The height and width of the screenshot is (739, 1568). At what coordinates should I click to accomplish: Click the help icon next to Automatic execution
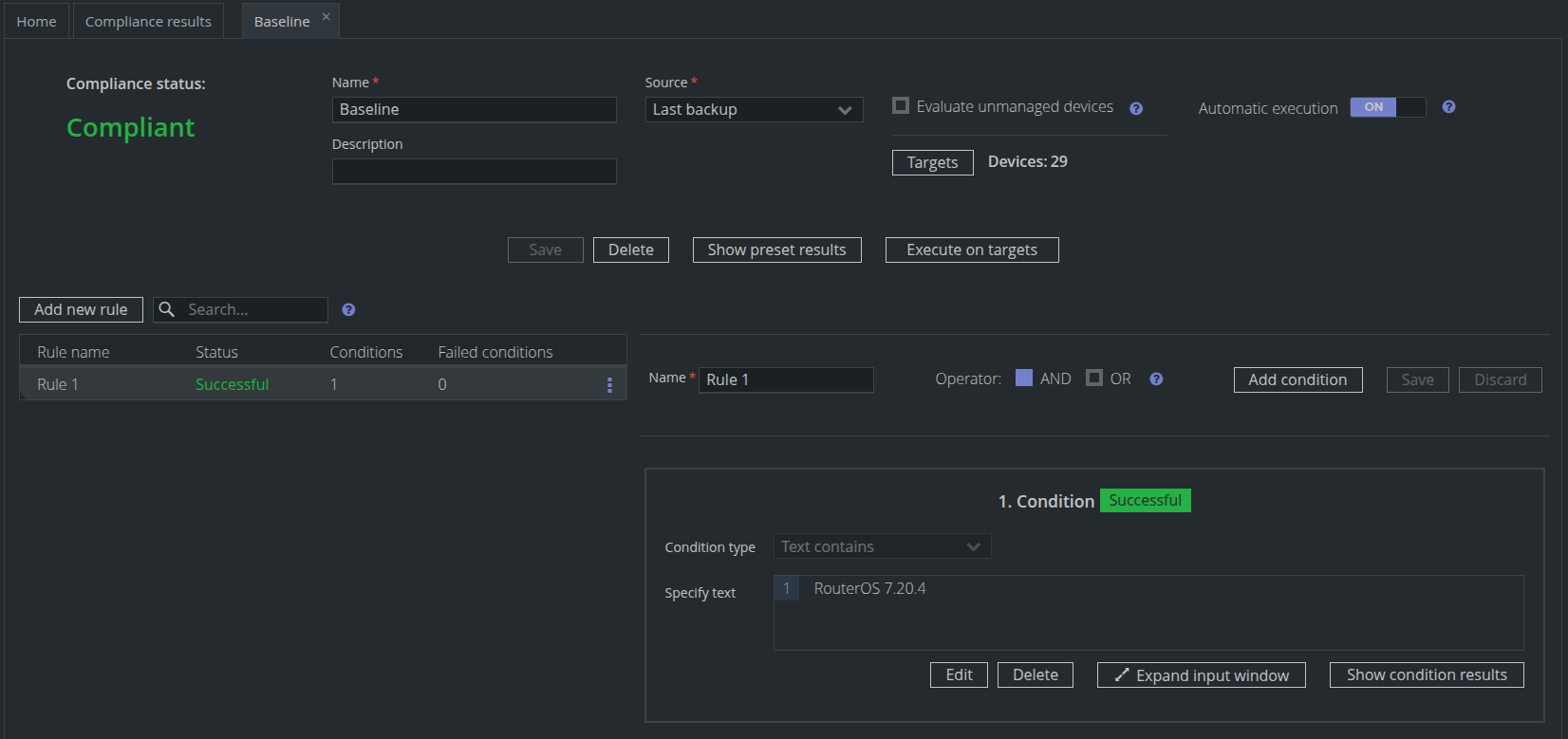point(1447,107)
